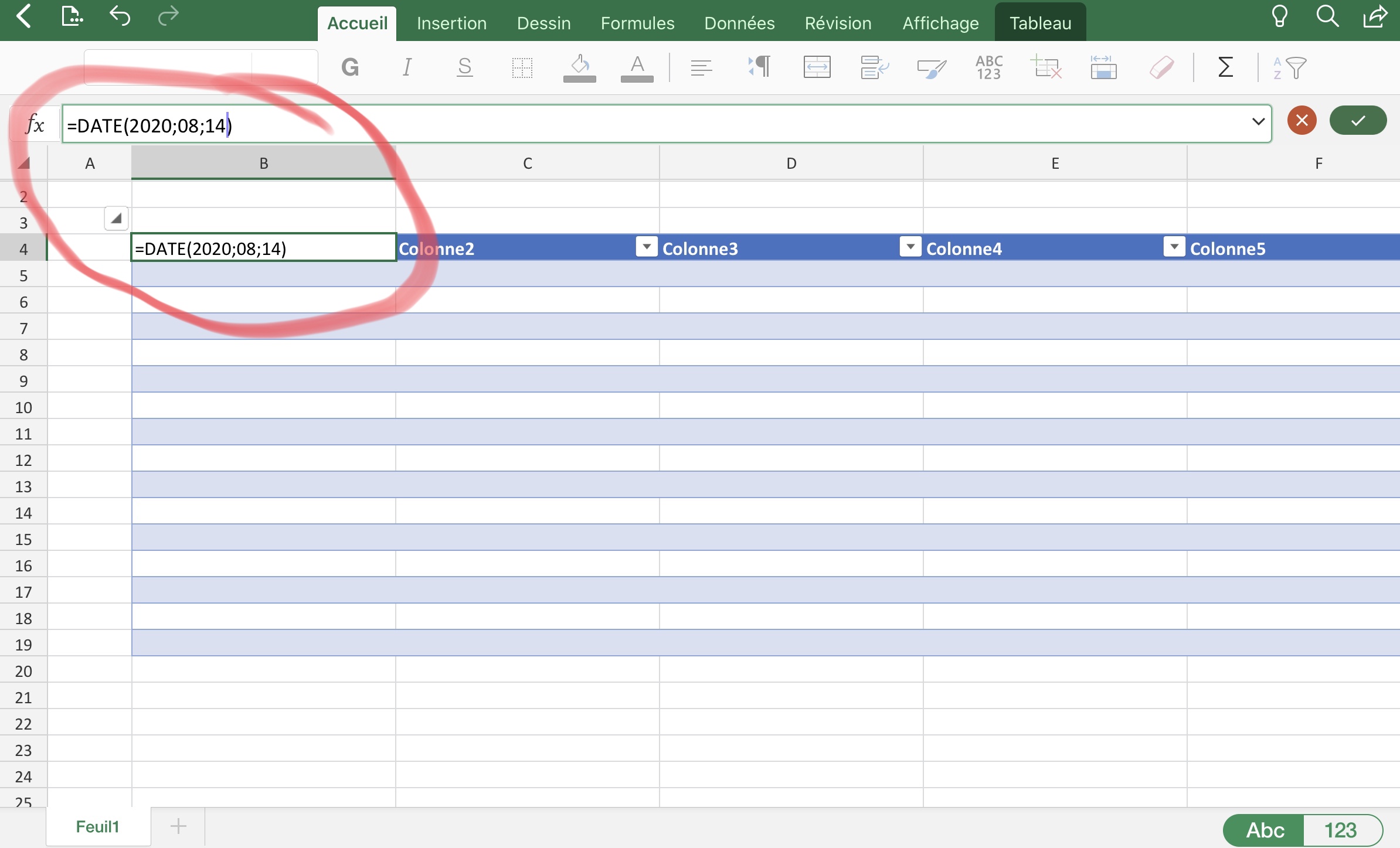Viewport: 1400px width, 848px height.
Task: Switch to the Formules tab
Action: [x=637, y=23]
